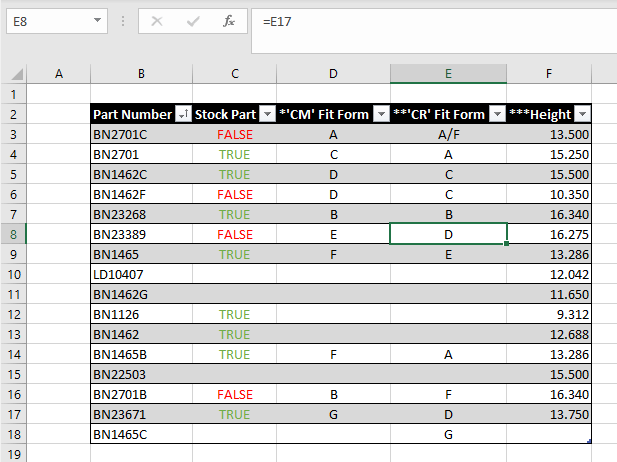Click height value 15.250

pyautogui.click(x=569, y=155)
